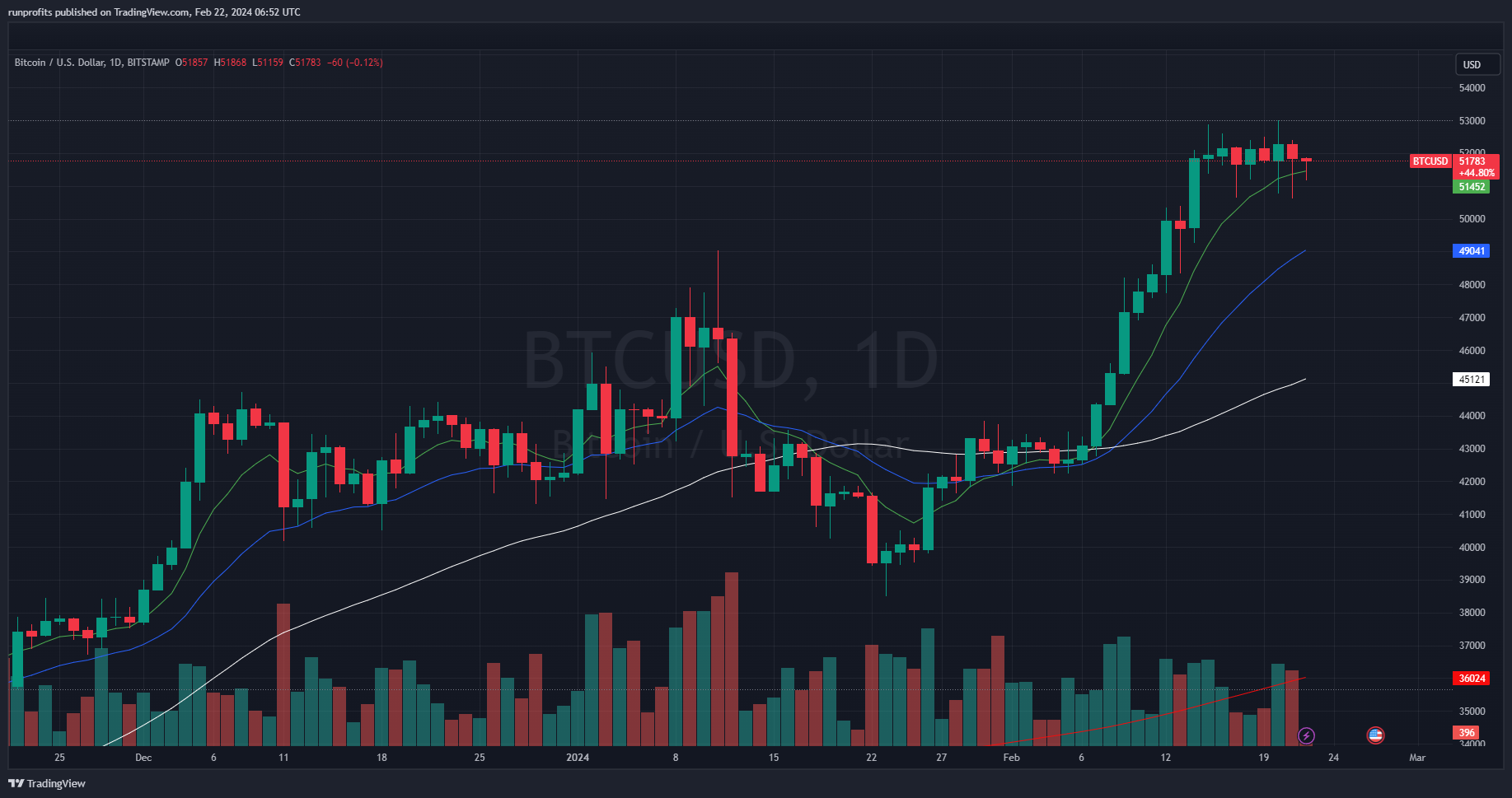Click the blue 49041 moving average label

coord(1472,251)
